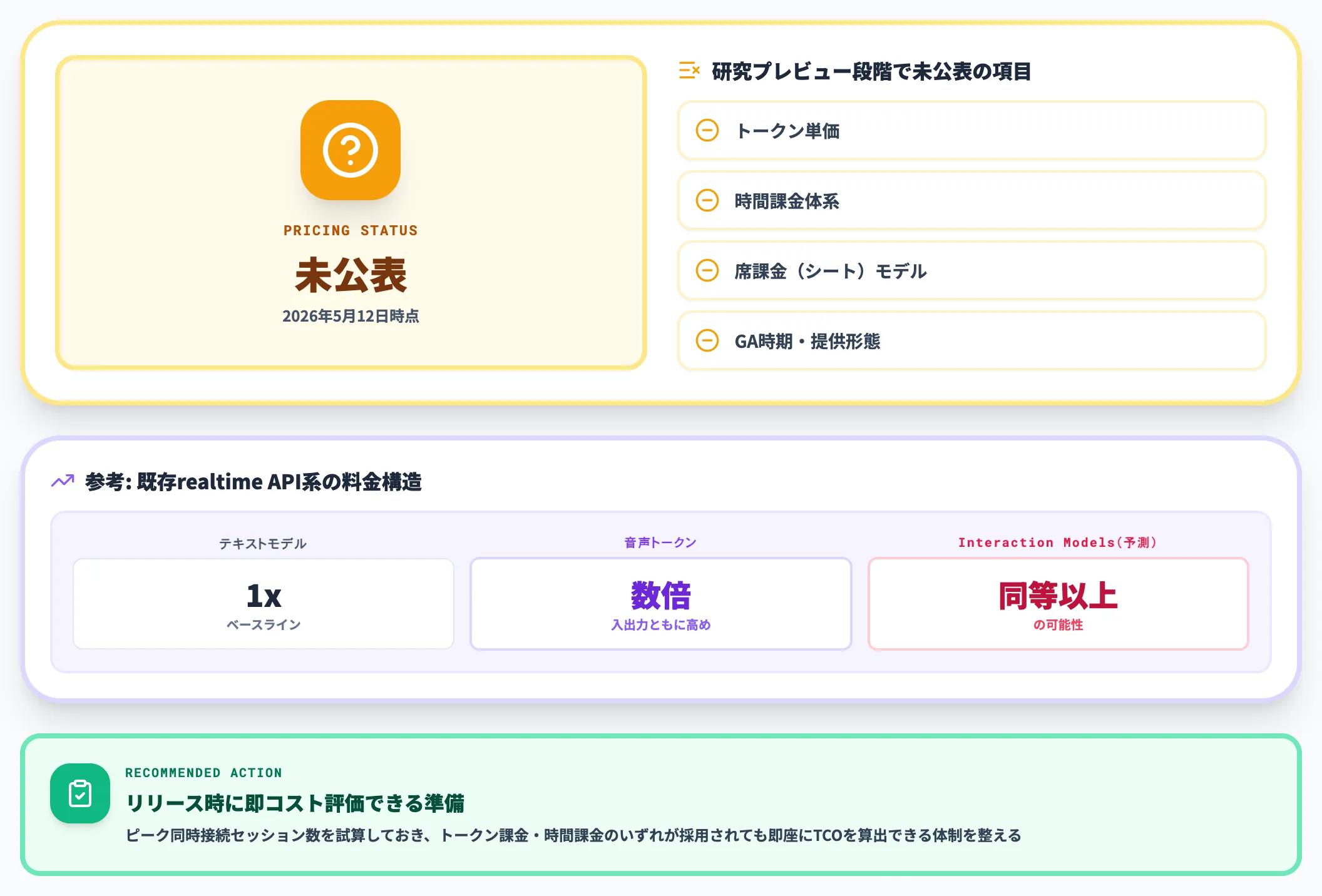
Task: Click the minus circle icon next to トークン単価
Action: [x=707, y=131]
